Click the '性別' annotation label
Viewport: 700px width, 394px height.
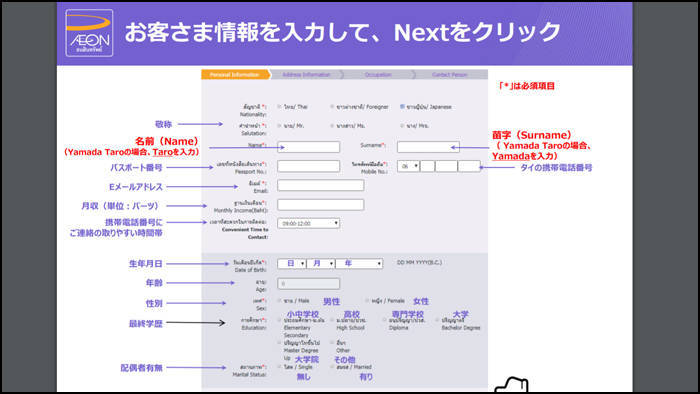pos(154,303)
